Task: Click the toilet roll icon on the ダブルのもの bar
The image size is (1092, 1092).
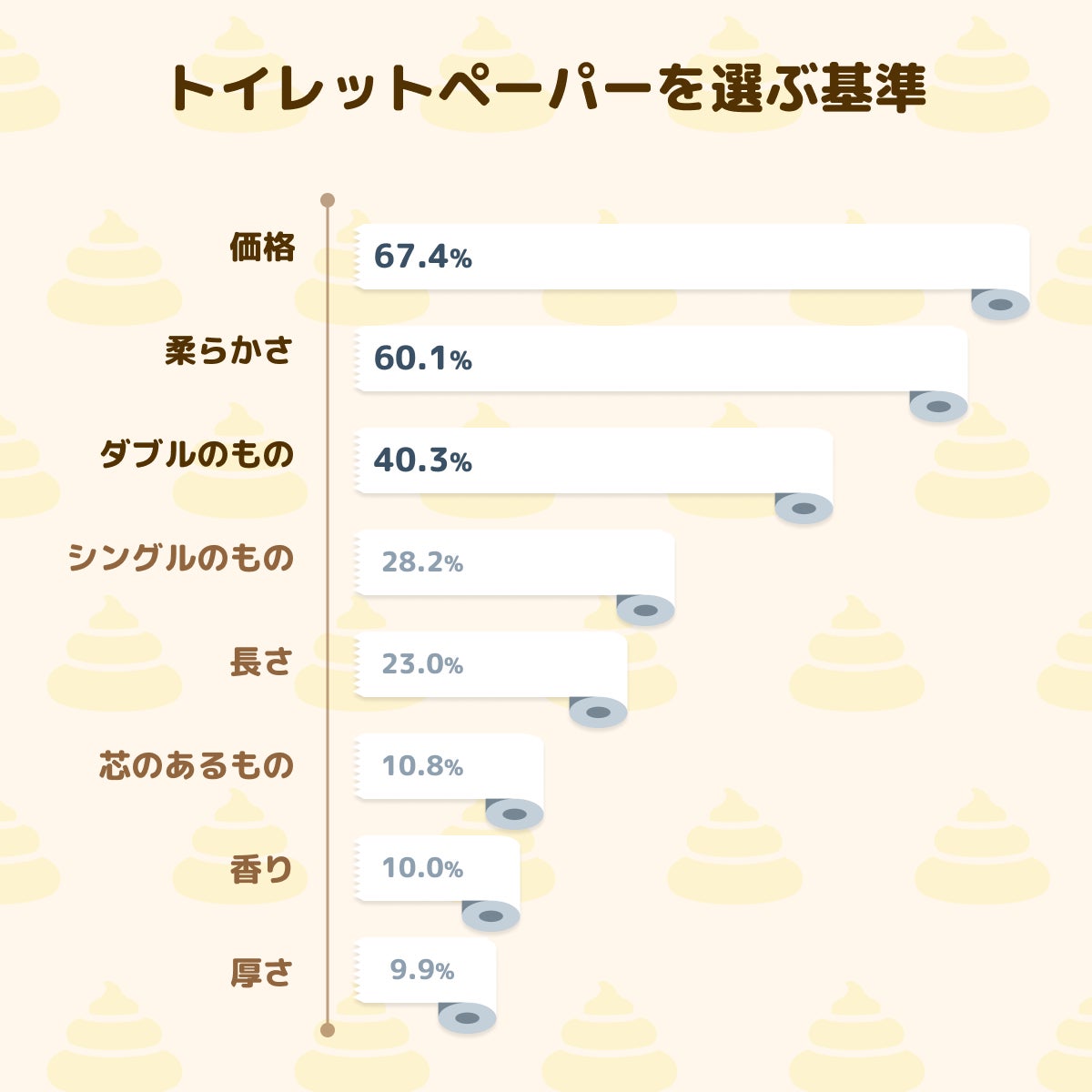Action: click(804, 508)
